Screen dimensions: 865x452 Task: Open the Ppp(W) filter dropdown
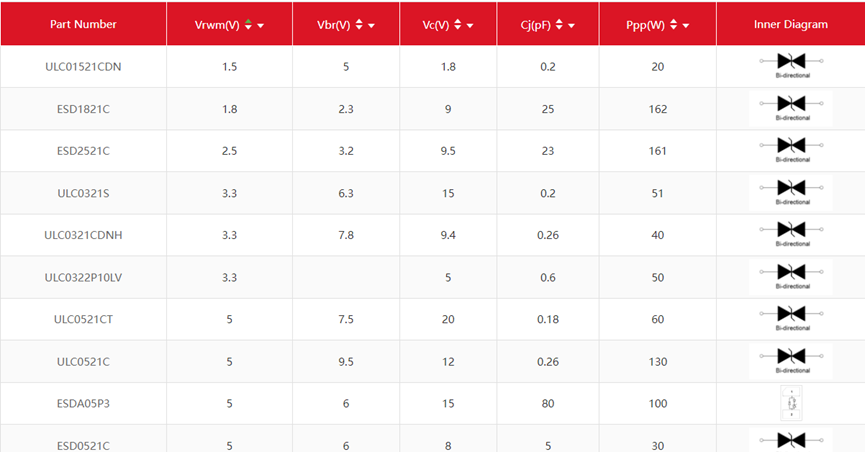pos(685,26)
